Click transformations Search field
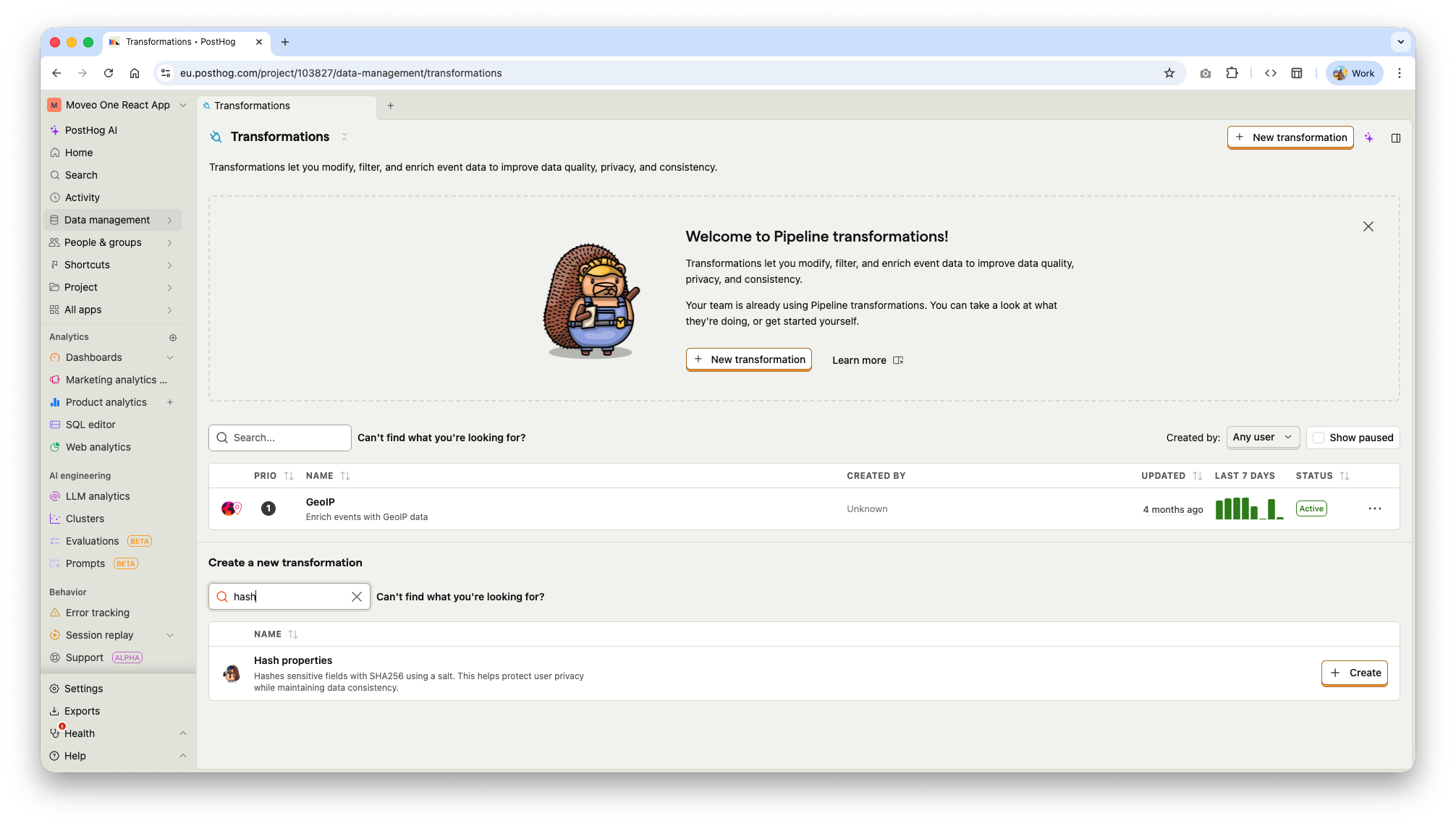 click(x=280, y=438)
